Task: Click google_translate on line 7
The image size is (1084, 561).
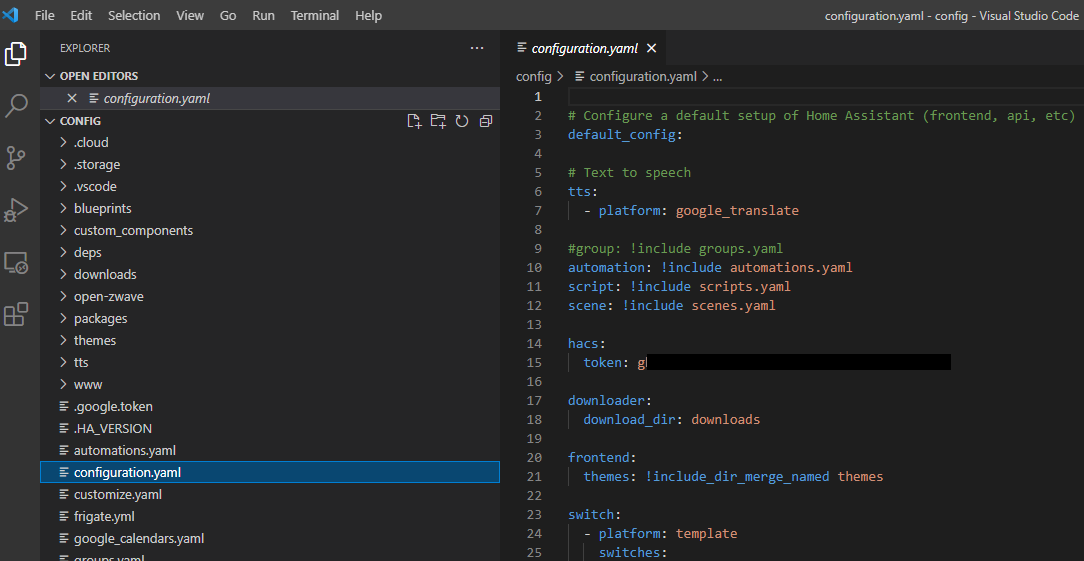Action: 737,210
